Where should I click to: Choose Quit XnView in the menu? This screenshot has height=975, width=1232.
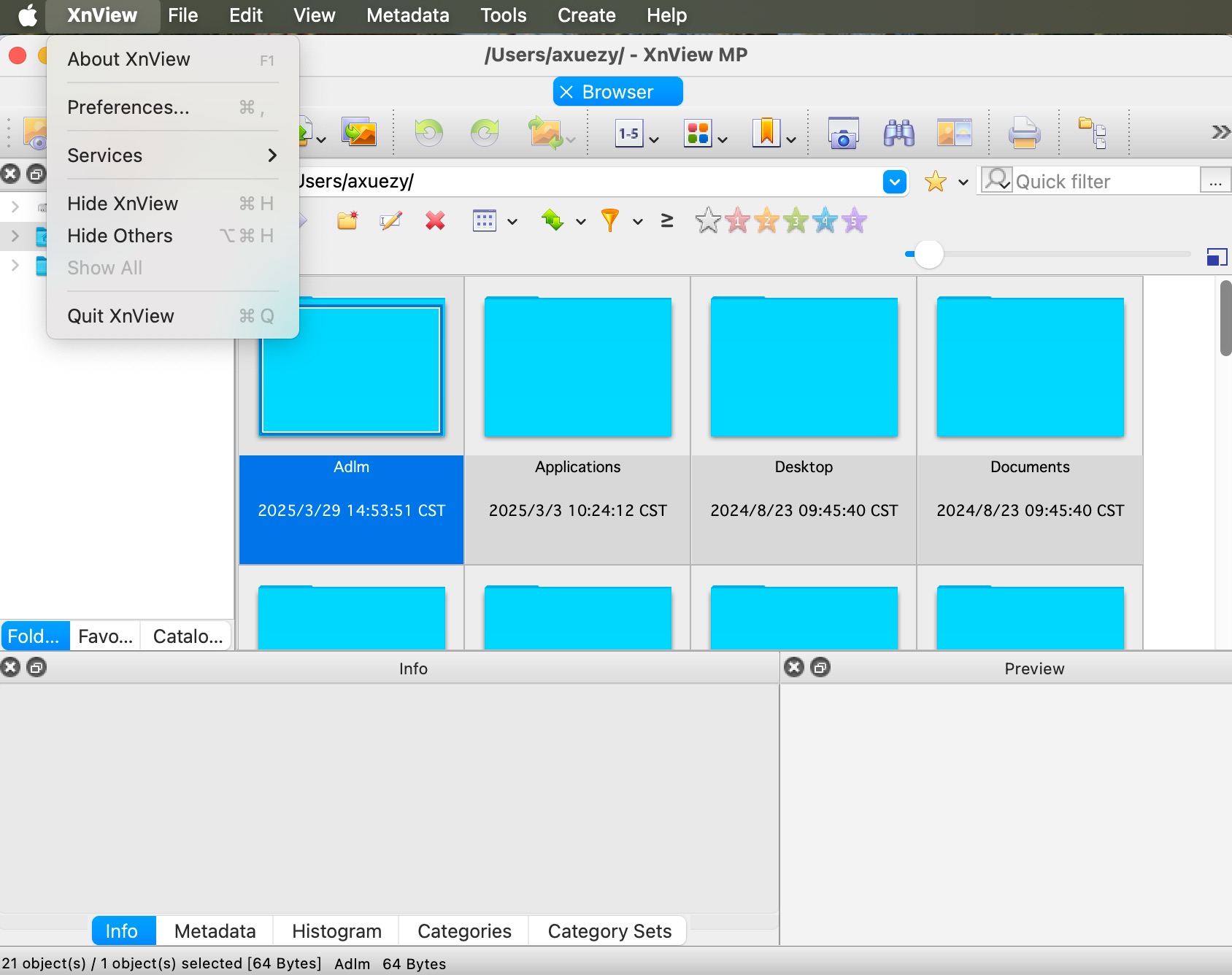pyautogui.click(x=121, y=316)
